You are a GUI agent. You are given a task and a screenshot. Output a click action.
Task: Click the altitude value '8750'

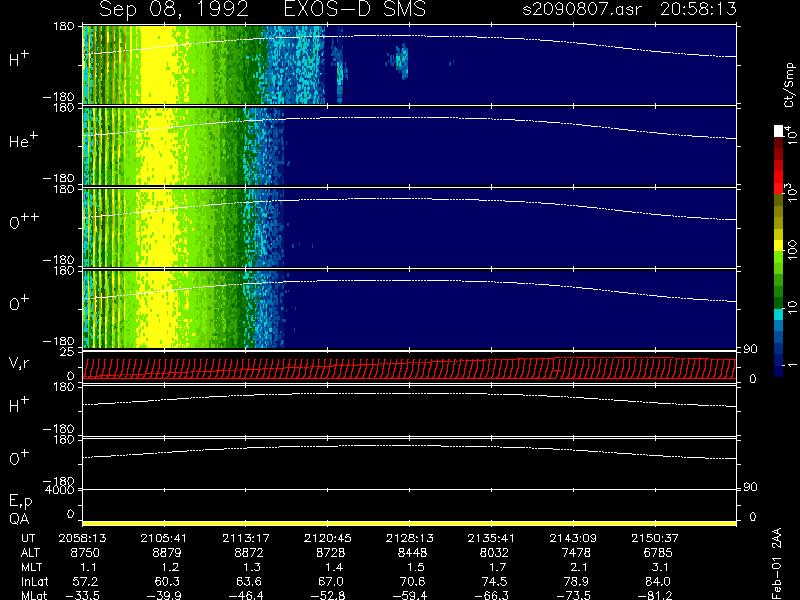(x=84, y=553)
